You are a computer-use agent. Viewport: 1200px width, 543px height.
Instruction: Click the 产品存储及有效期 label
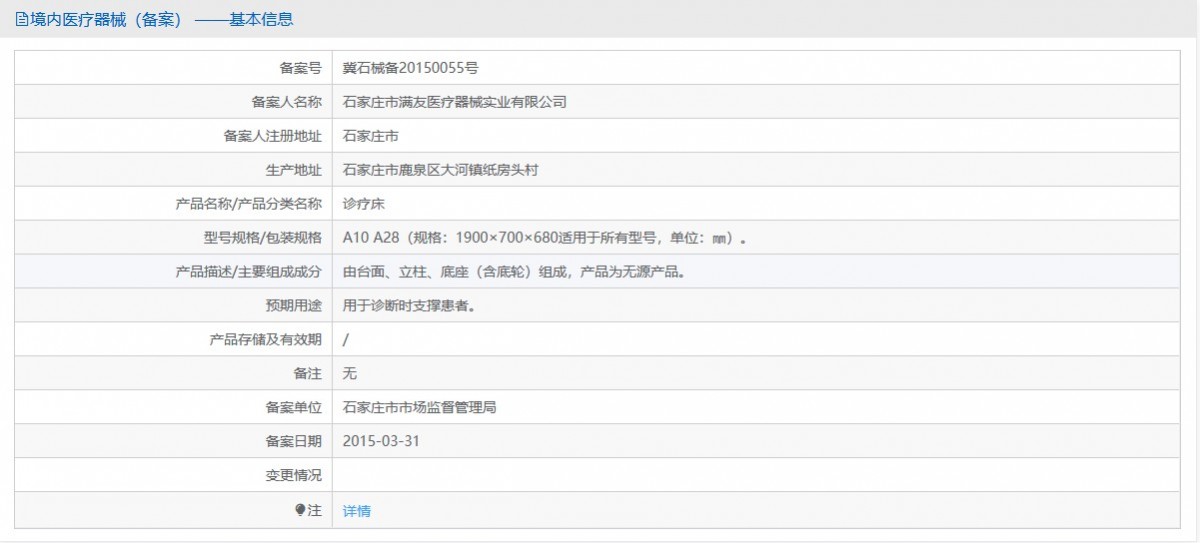pyautogui.click(x=266, y=340)
